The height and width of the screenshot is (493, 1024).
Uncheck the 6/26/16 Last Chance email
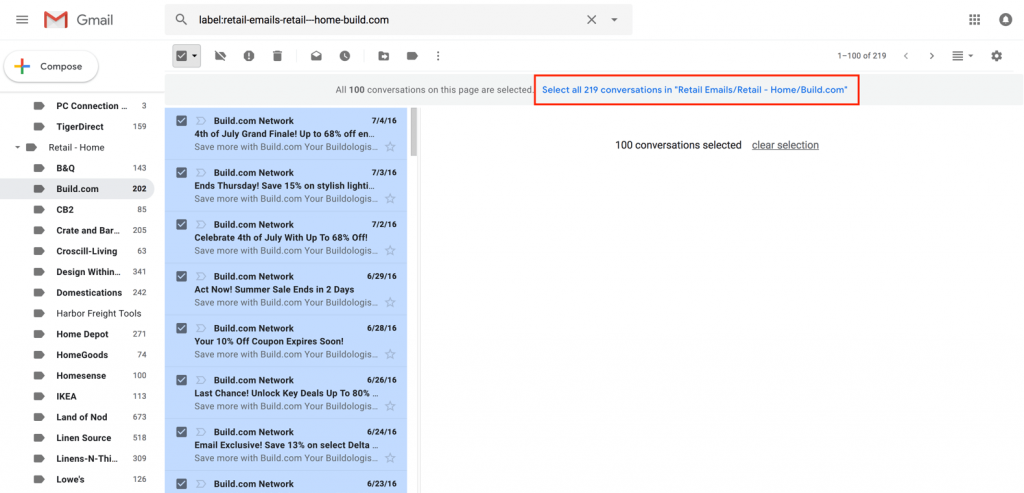182,380
